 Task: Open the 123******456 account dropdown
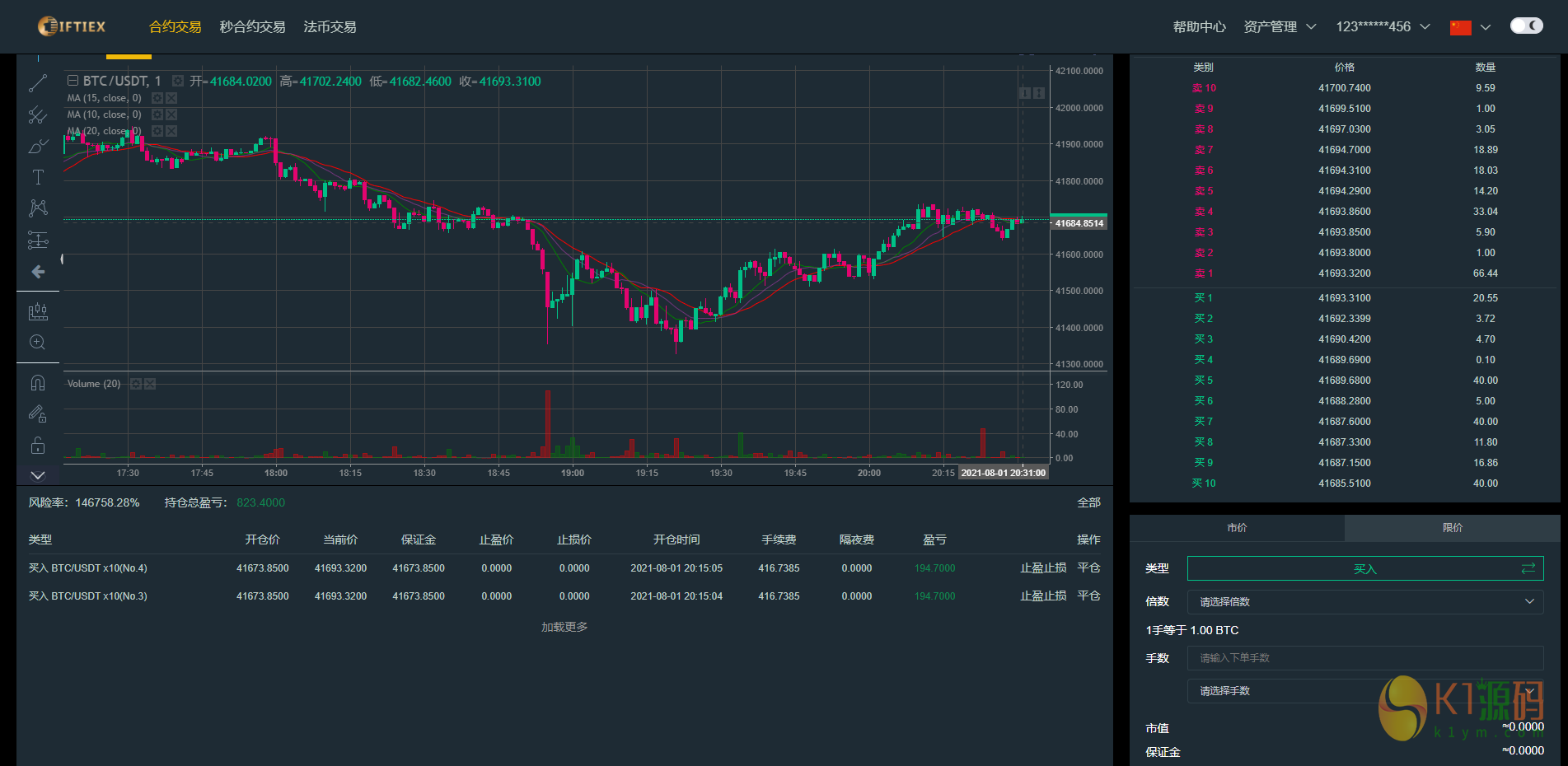pyautogui.click(x=1383, y=27)
